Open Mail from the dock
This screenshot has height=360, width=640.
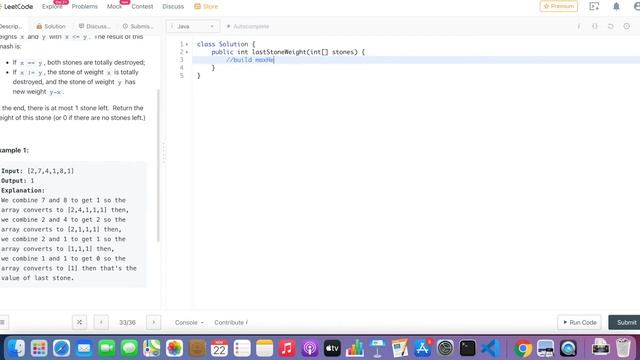point(84,349)
